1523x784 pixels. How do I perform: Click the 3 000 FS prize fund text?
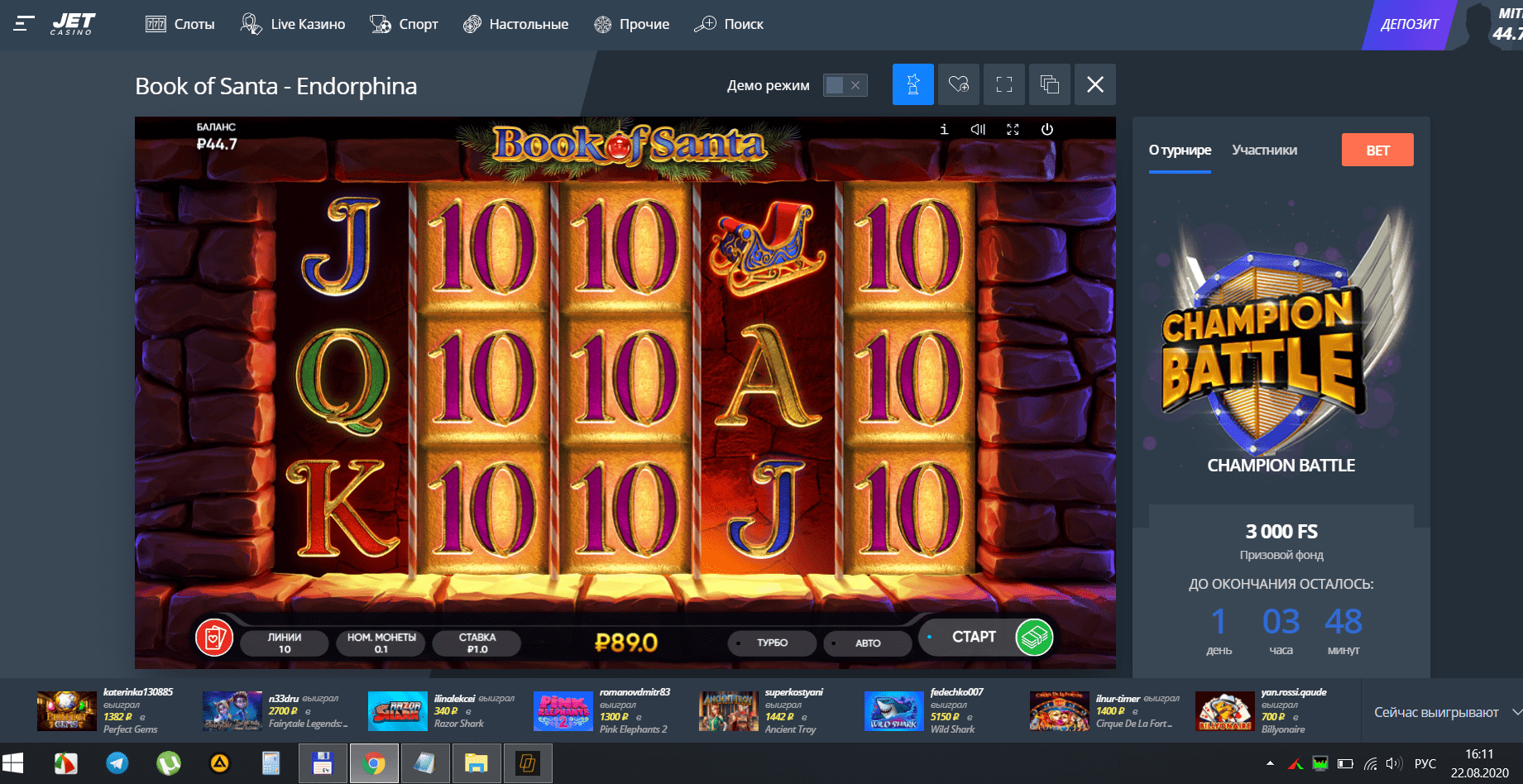1281,532
